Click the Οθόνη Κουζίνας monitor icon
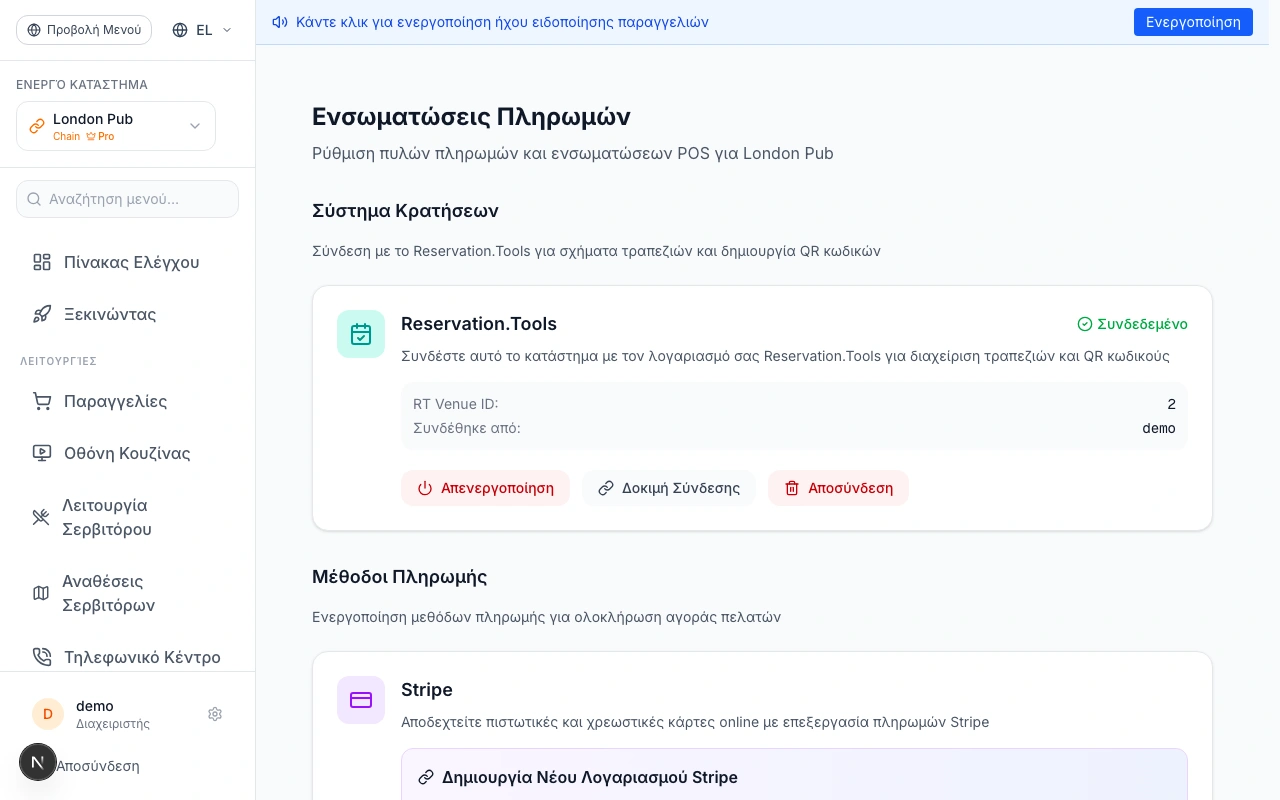Image resolution: width=1280 pixels, height=800 pixels. coord(42,453)
